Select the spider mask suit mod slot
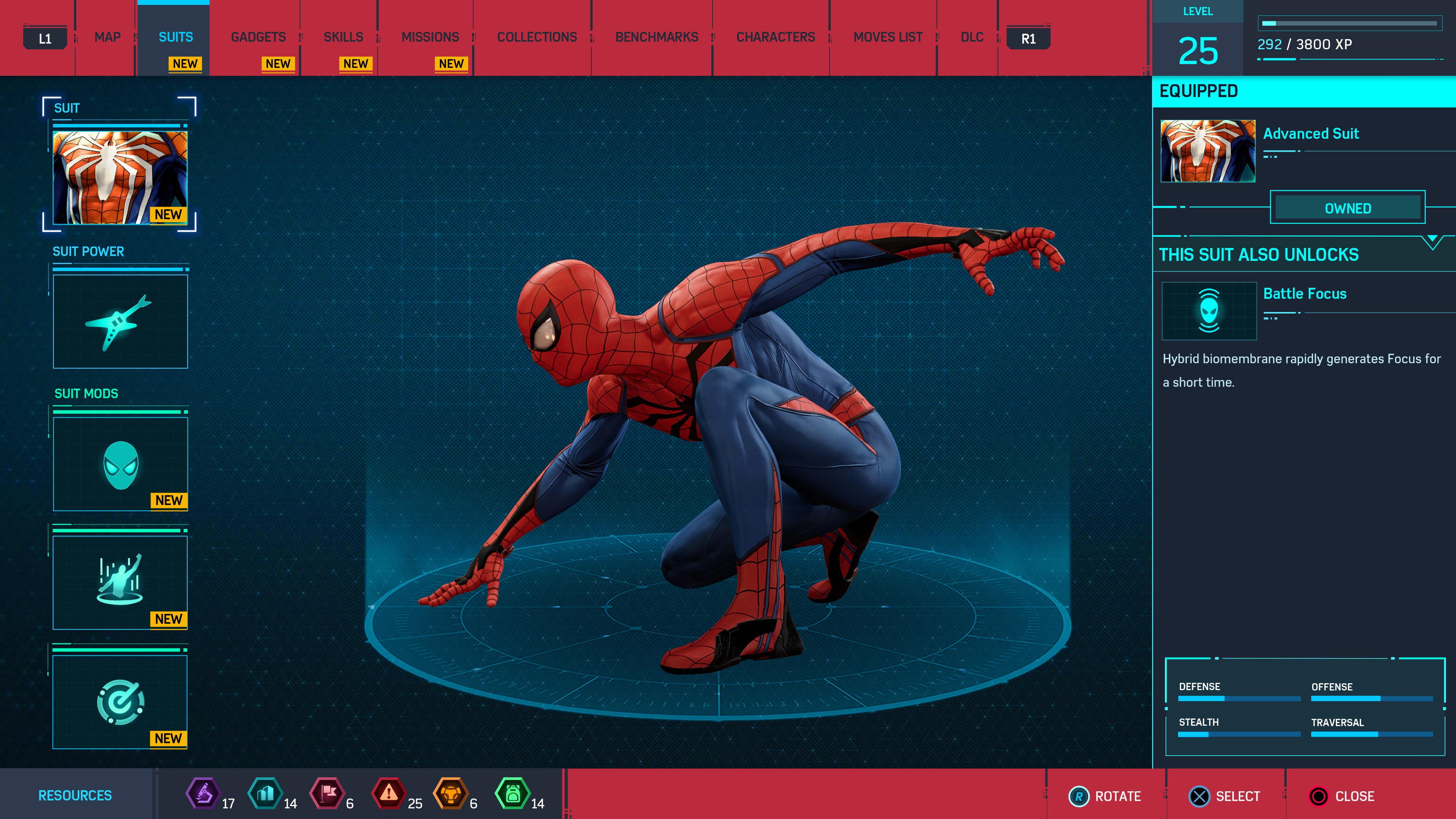This screenshot has height=819, width=1456. (x=120, y=464)
